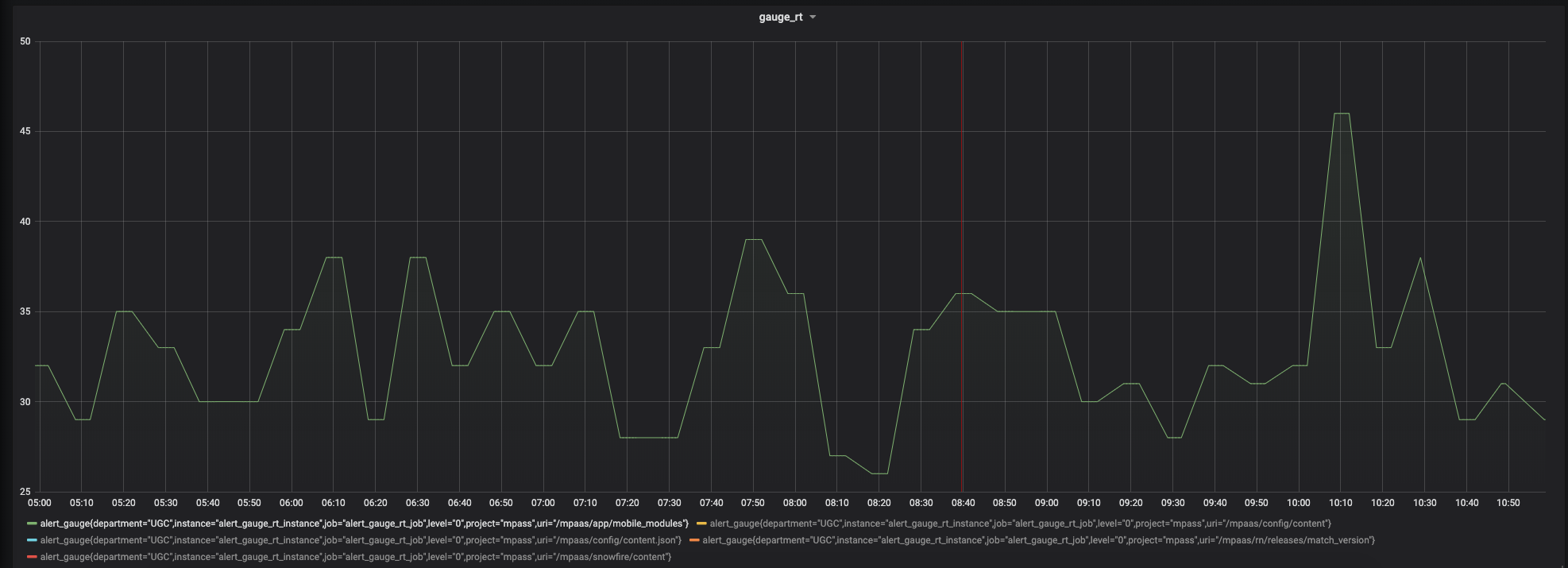Toggle the /mpaas/rn/releases/match_version legend series
Viewport: 1568px width, 568px height.
click(x=1038, y=540)
